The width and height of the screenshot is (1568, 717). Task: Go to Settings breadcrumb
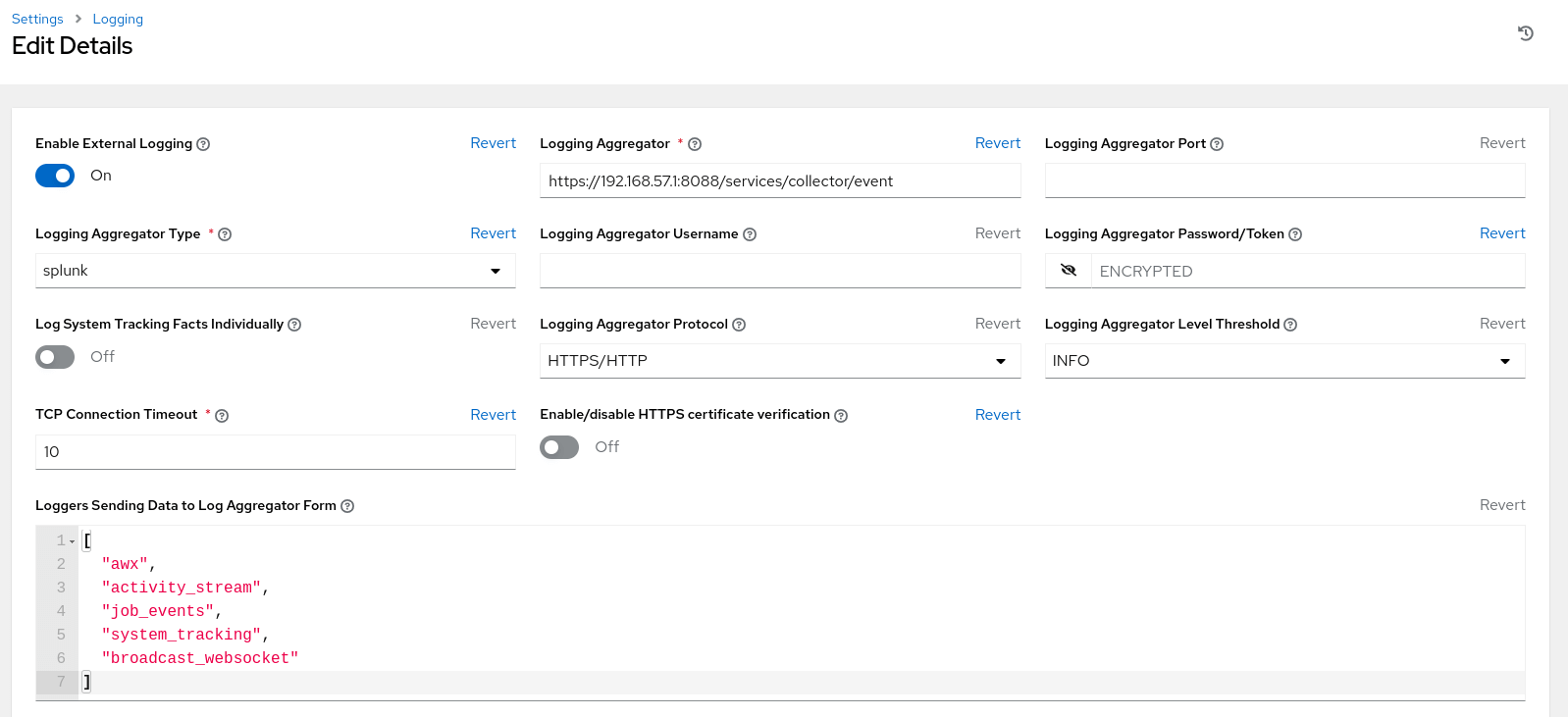point(37,19)
